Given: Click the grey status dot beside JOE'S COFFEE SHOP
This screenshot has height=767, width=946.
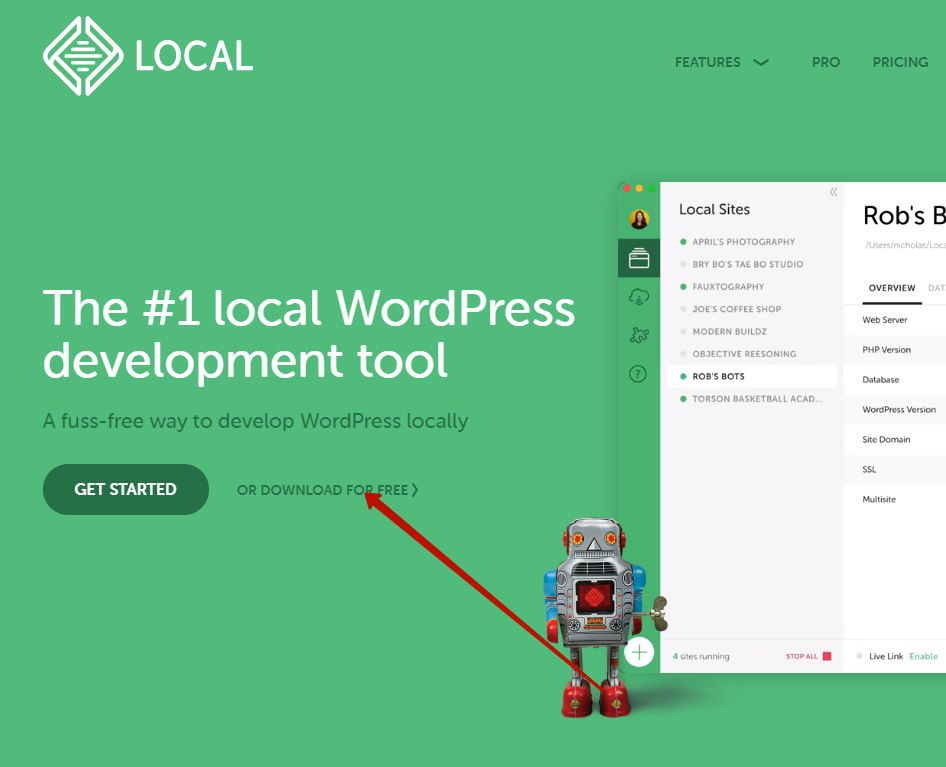Looking at the screenshot, I should coord(683,308).
